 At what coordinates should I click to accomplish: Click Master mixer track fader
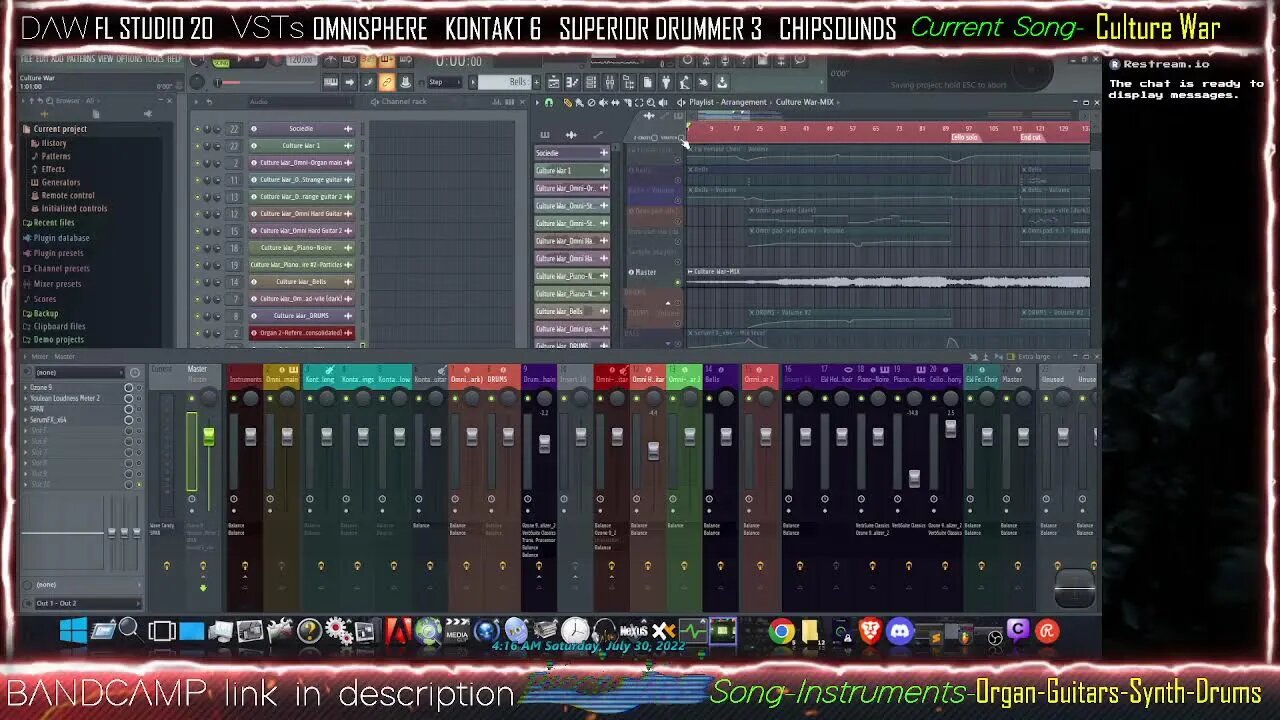tap(208, 436)
